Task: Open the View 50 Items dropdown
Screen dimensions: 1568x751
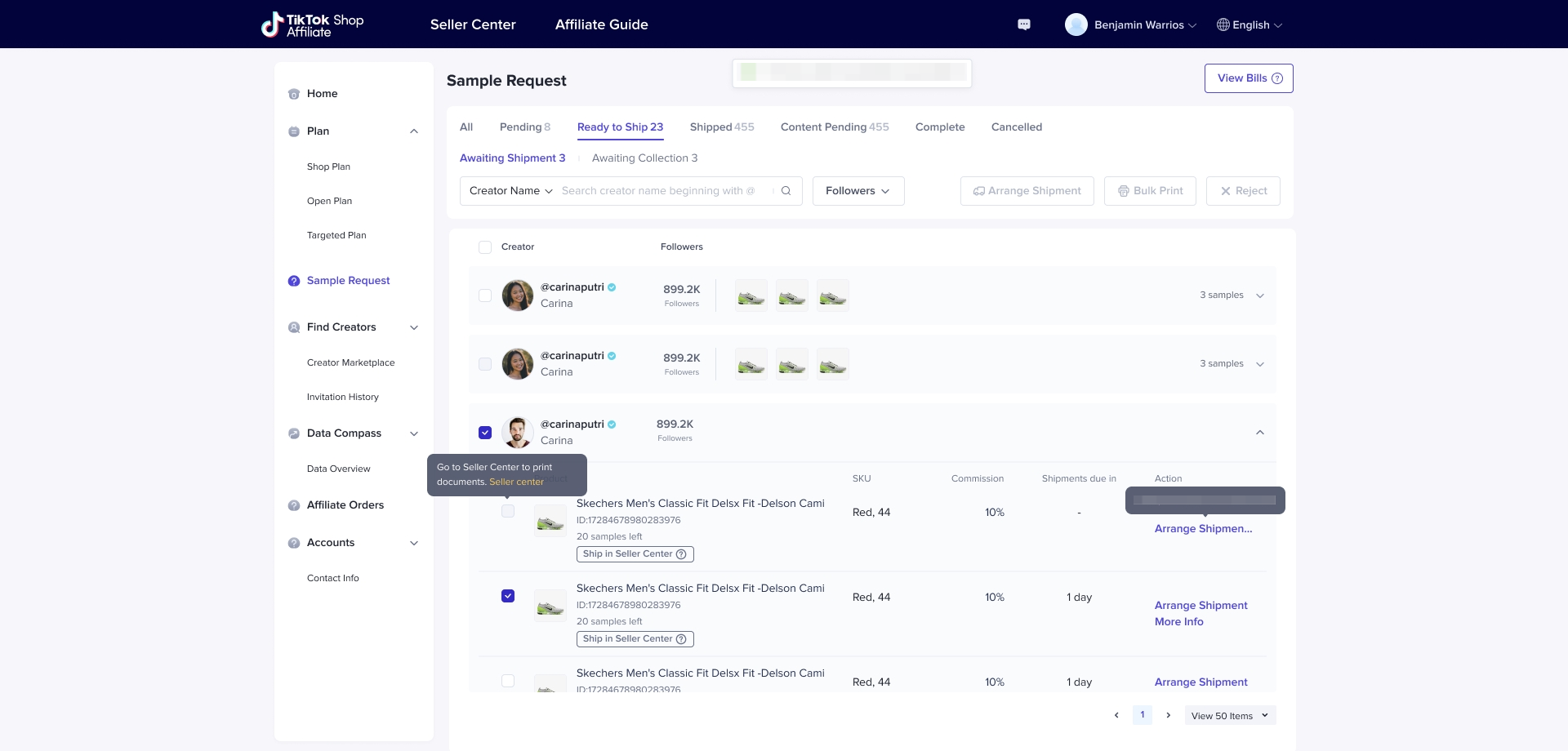Action: 1230,716
